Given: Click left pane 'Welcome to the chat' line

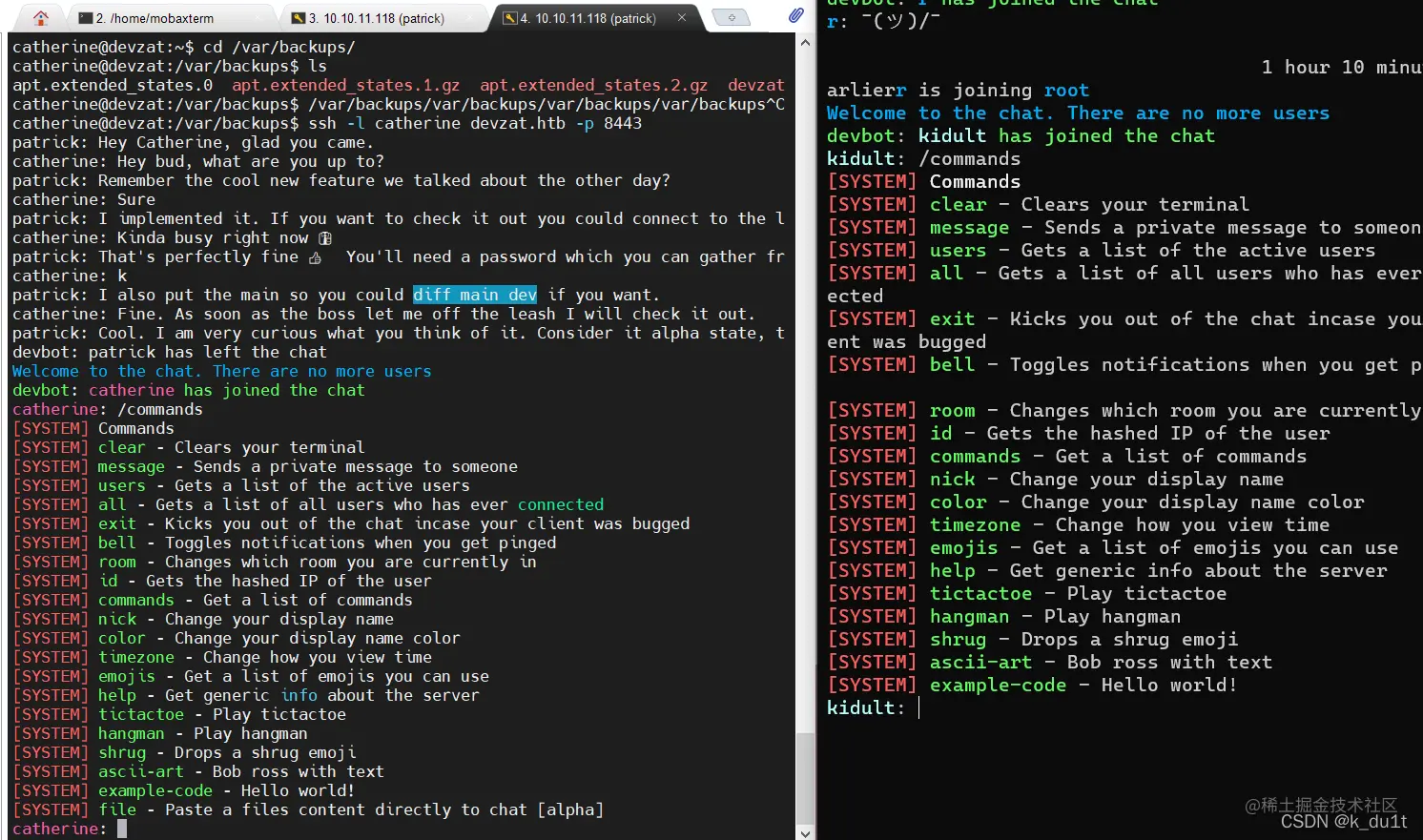Looking at the screenshot, I should (222, 371).
